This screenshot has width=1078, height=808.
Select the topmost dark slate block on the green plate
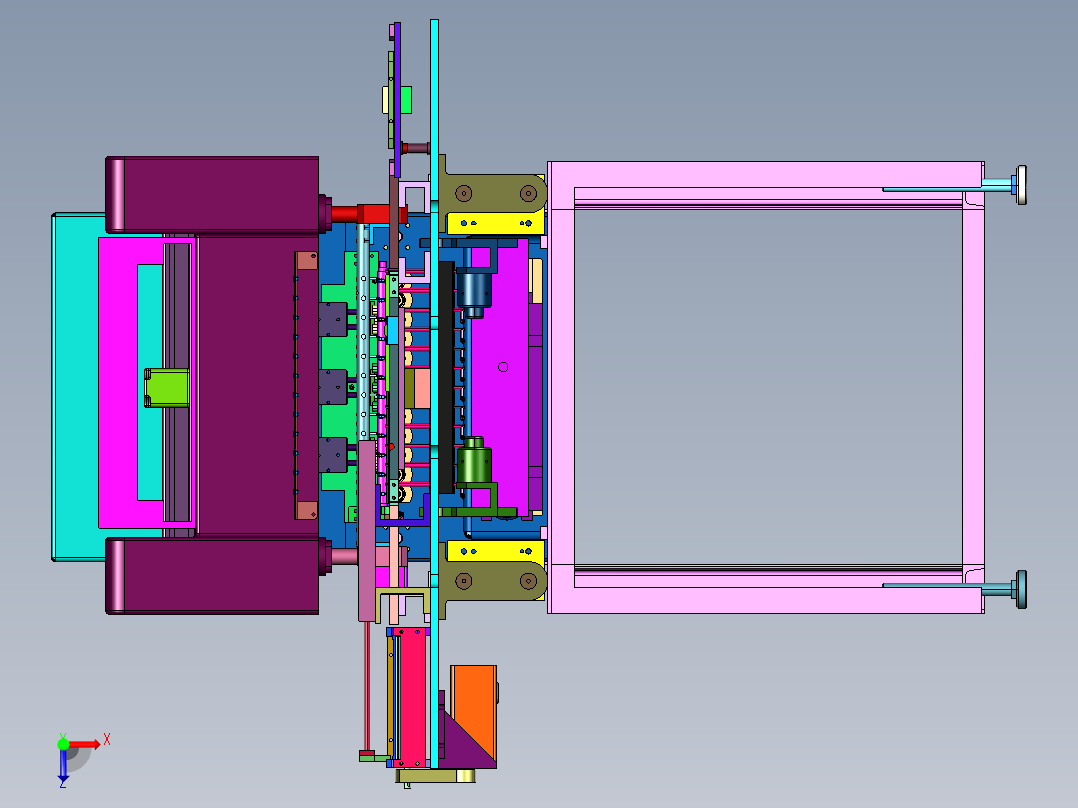tap(333, 320)
